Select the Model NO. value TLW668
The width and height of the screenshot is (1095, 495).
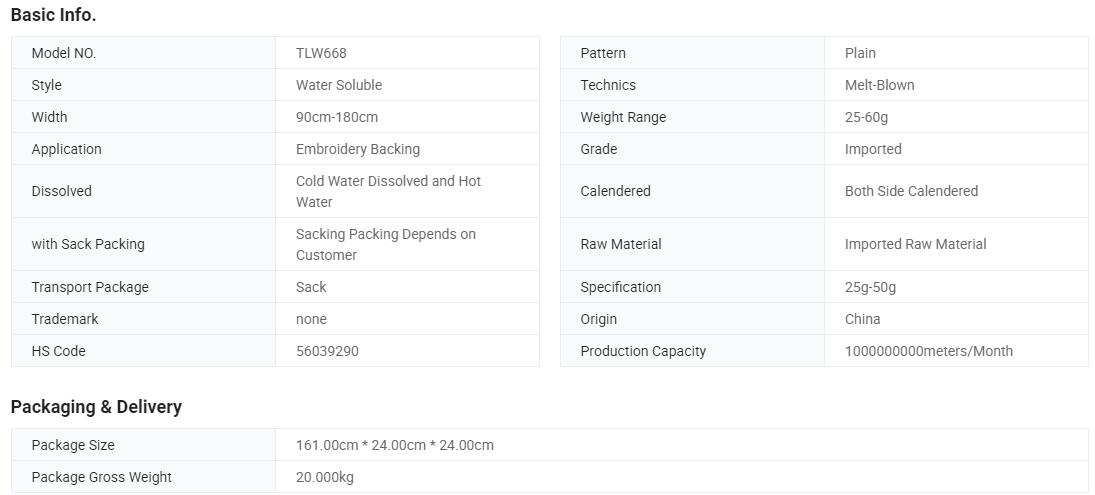[321, 53]
